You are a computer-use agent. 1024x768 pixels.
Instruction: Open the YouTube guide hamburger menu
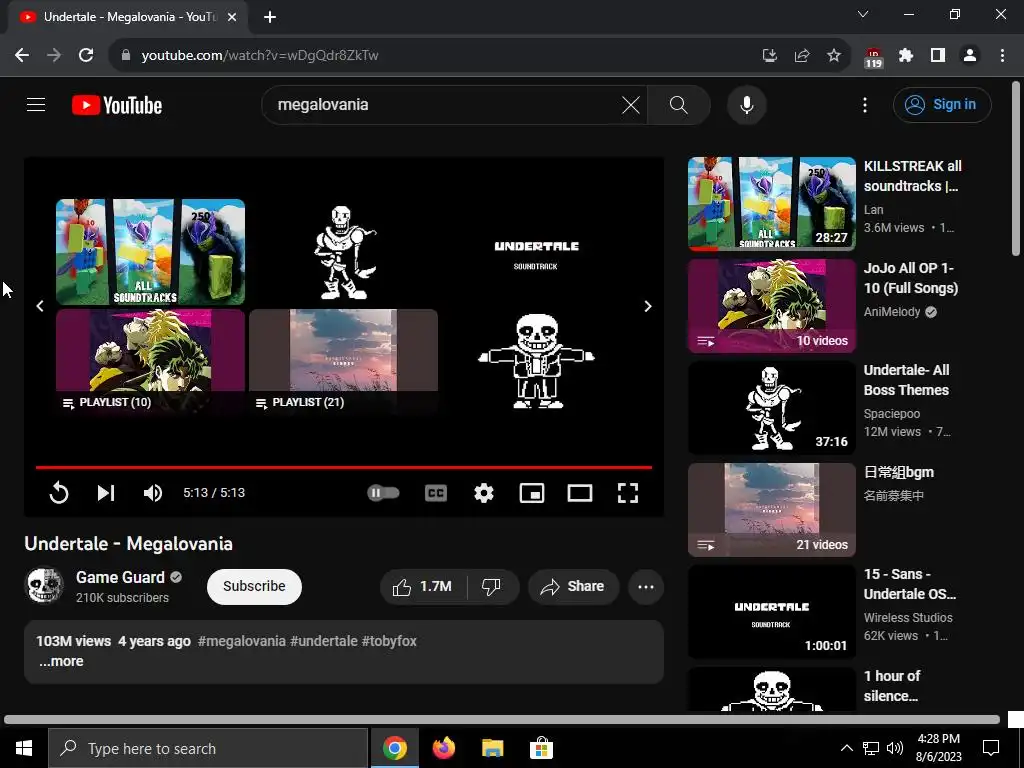pos(36,104)
